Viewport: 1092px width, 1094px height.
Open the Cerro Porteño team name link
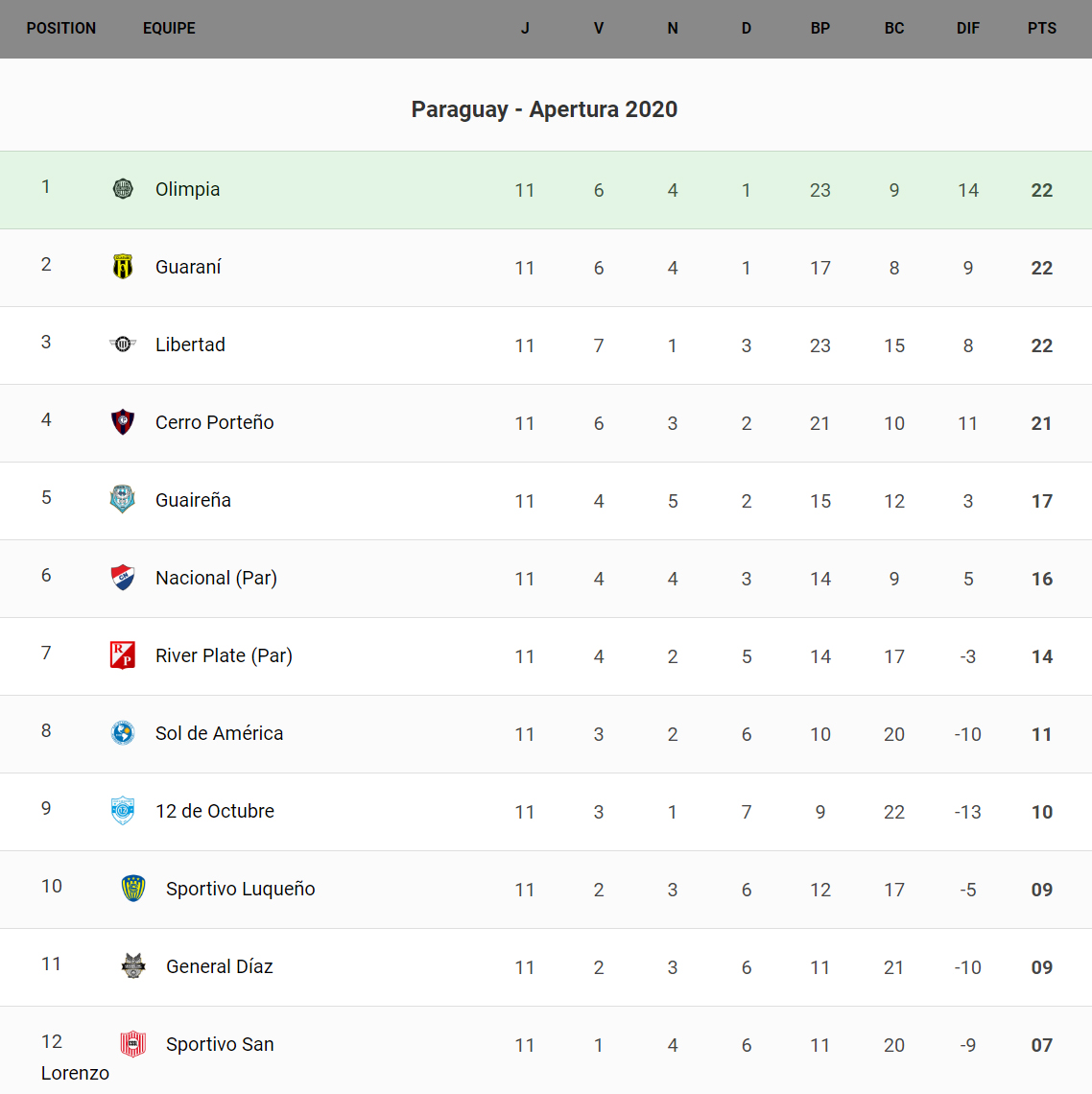pos(215,423)
